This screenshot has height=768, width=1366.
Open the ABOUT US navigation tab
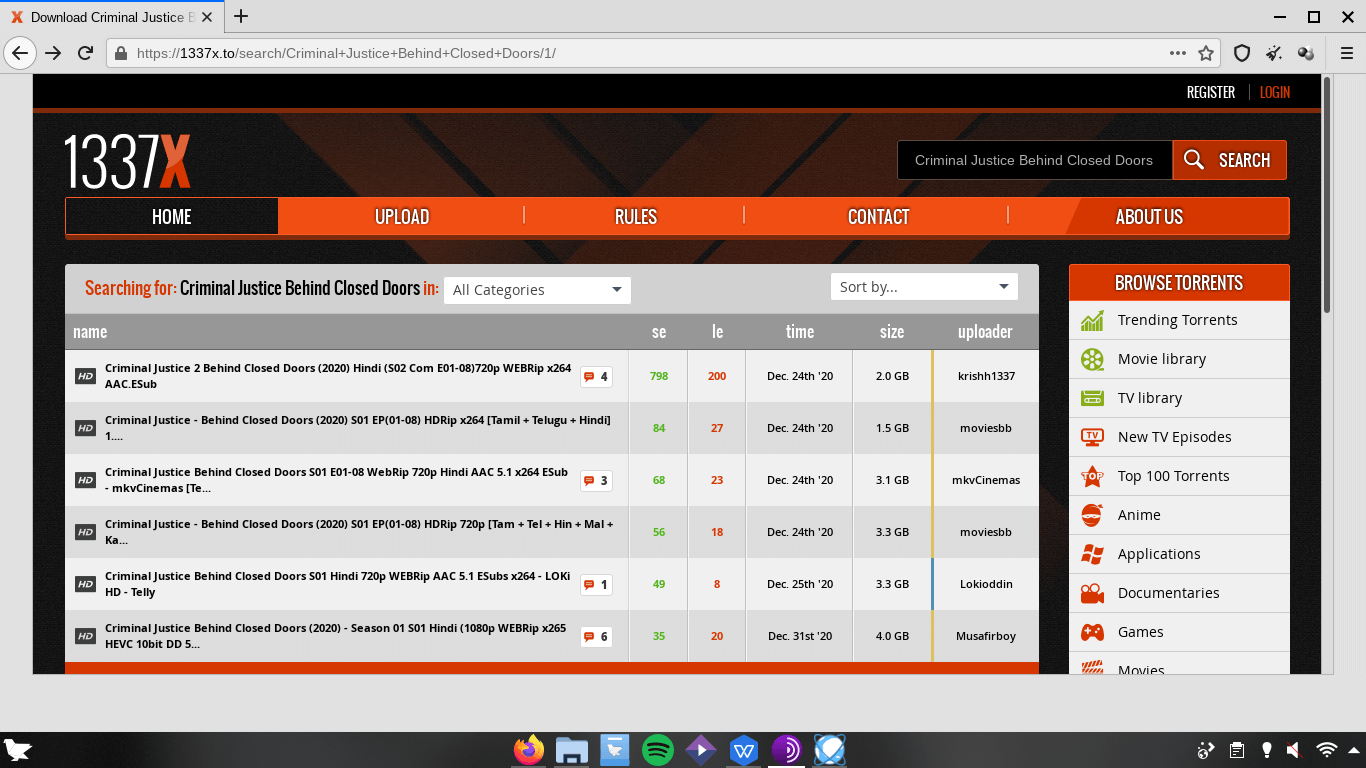tap(1149, 216)
